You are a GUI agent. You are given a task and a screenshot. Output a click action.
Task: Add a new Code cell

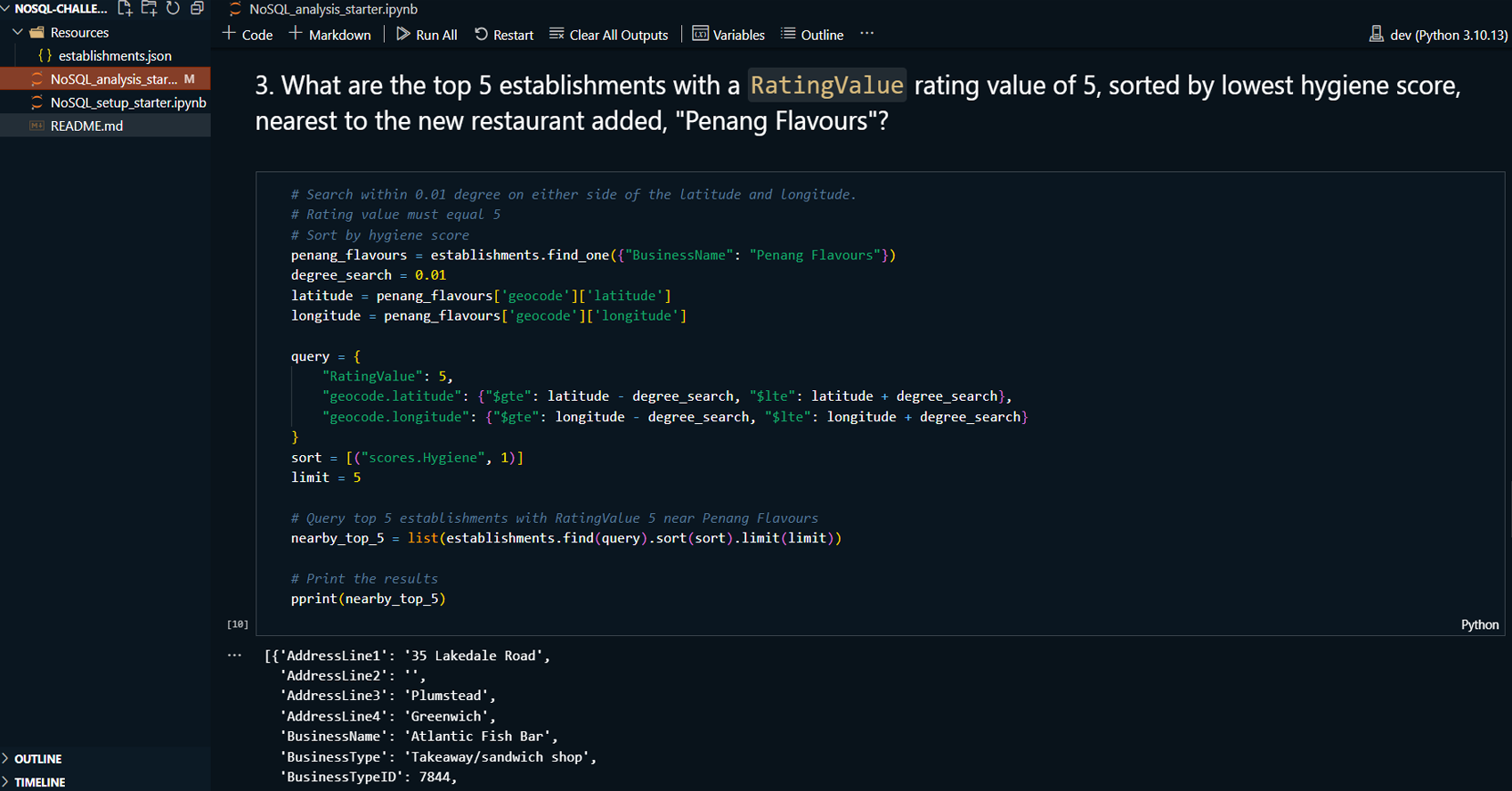tap(248, 35)
